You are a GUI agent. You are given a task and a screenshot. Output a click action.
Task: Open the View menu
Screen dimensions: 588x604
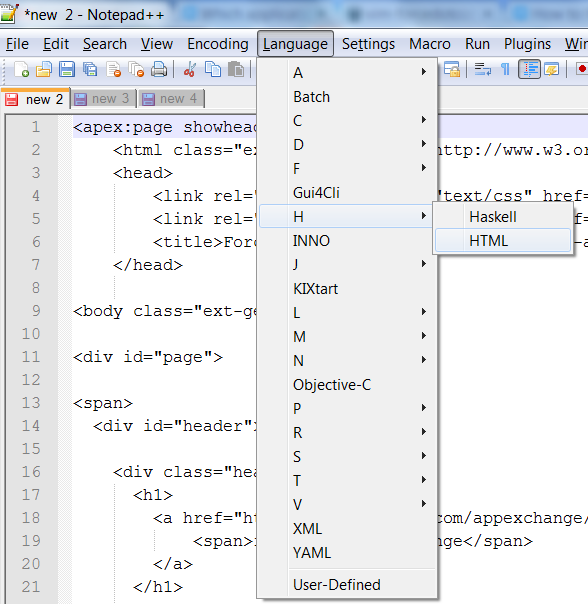(x=156, y=44)
